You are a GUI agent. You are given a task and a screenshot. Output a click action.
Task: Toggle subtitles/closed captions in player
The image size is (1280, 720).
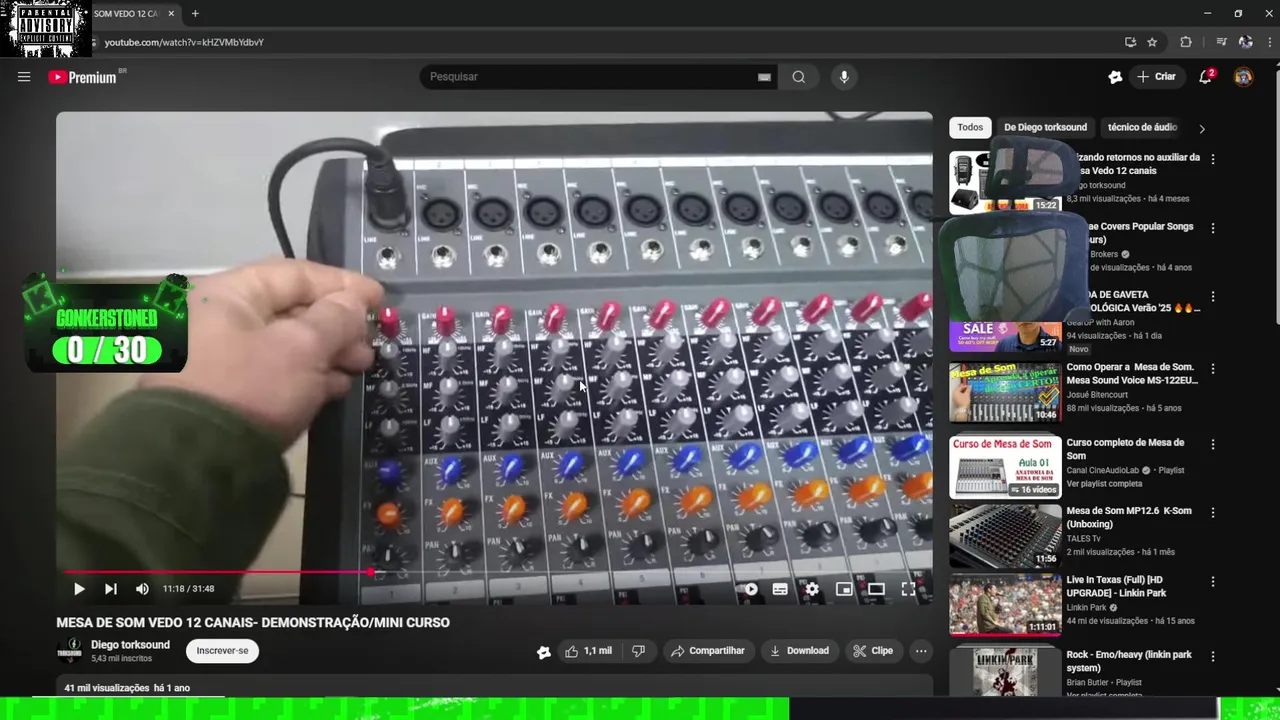tap(780, 589)
